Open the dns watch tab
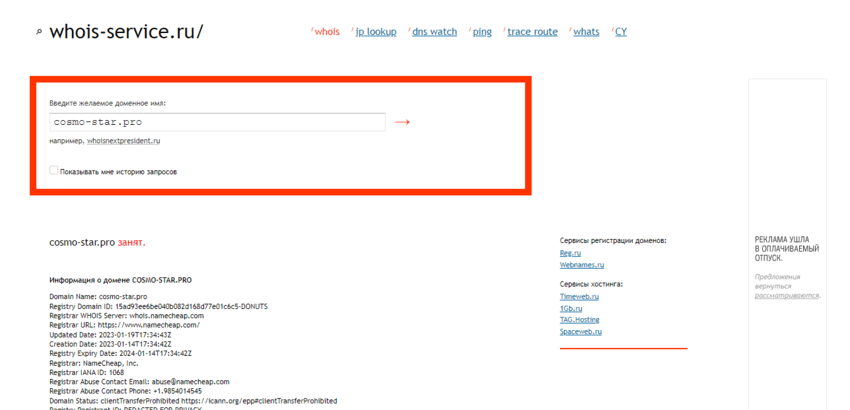This screenshot has width=850, height=410. [434, 32]
